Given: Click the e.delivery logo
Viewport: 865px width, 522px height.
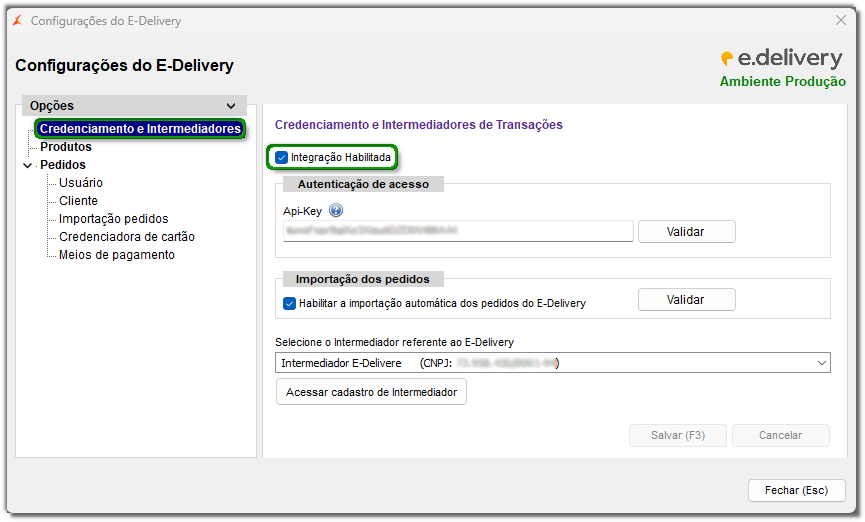Looking at the screenshot, I should [782, 59].
